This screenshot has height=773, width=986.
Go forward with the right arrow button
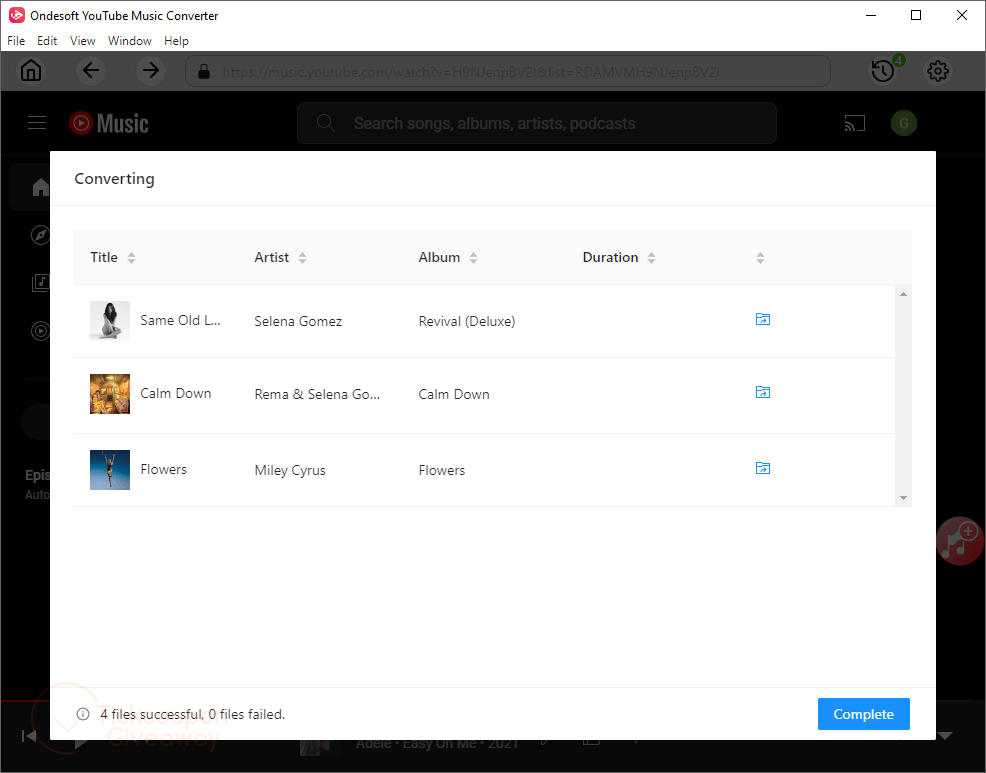click(x=151, y=70)
